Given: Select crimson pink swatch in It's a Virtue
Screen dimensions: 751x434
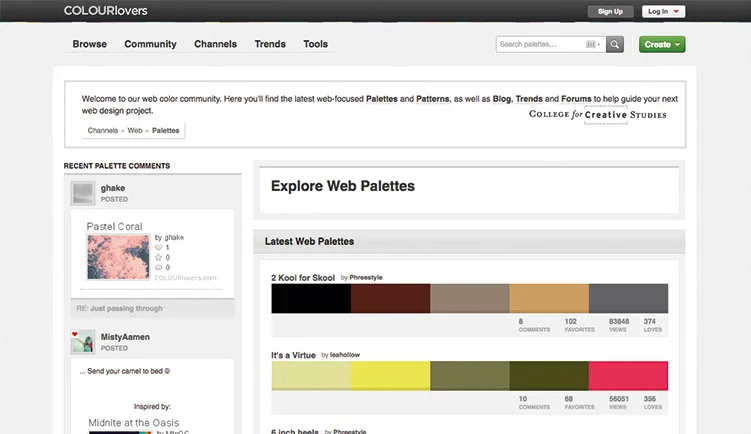Looking at the screenshot, I should [x=628, y=376].
